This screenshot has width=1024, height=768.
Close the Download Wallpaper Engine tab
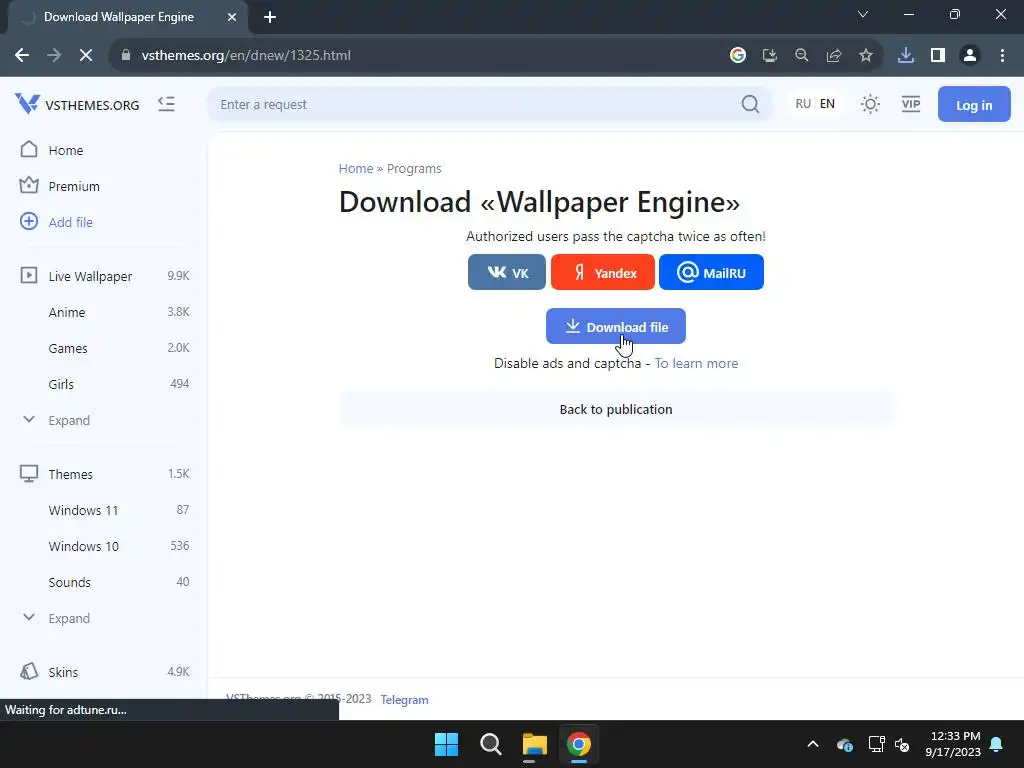232,17
